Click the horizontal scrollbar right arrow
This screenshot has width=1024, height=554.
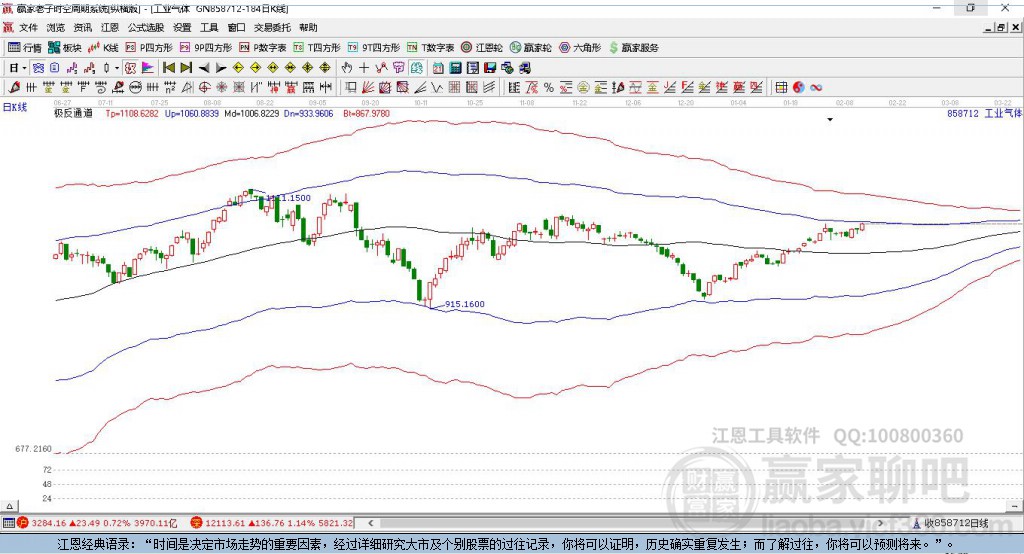click(880, 523)
